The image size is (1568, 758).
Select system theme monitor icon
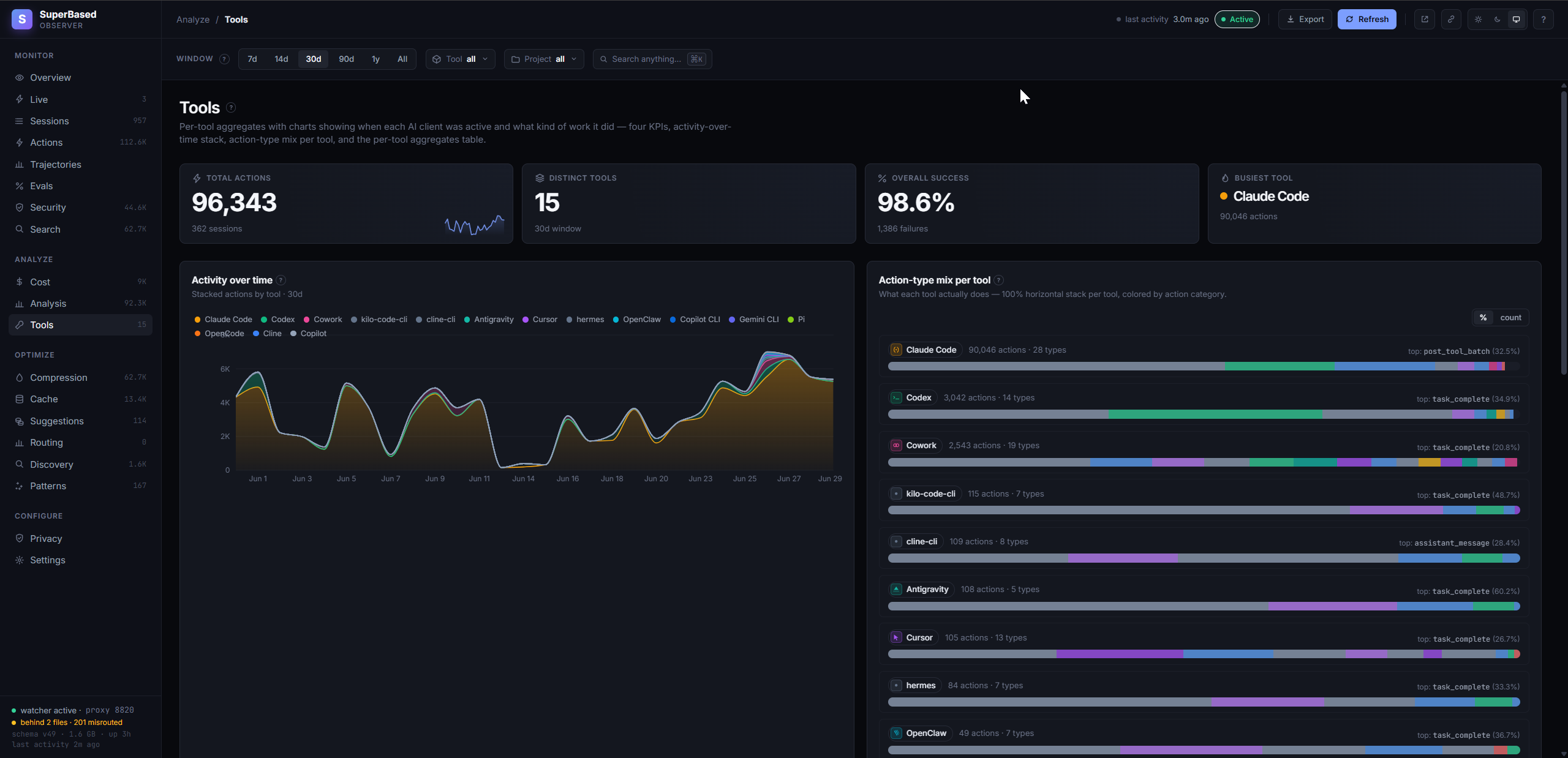pos(1517,19)
